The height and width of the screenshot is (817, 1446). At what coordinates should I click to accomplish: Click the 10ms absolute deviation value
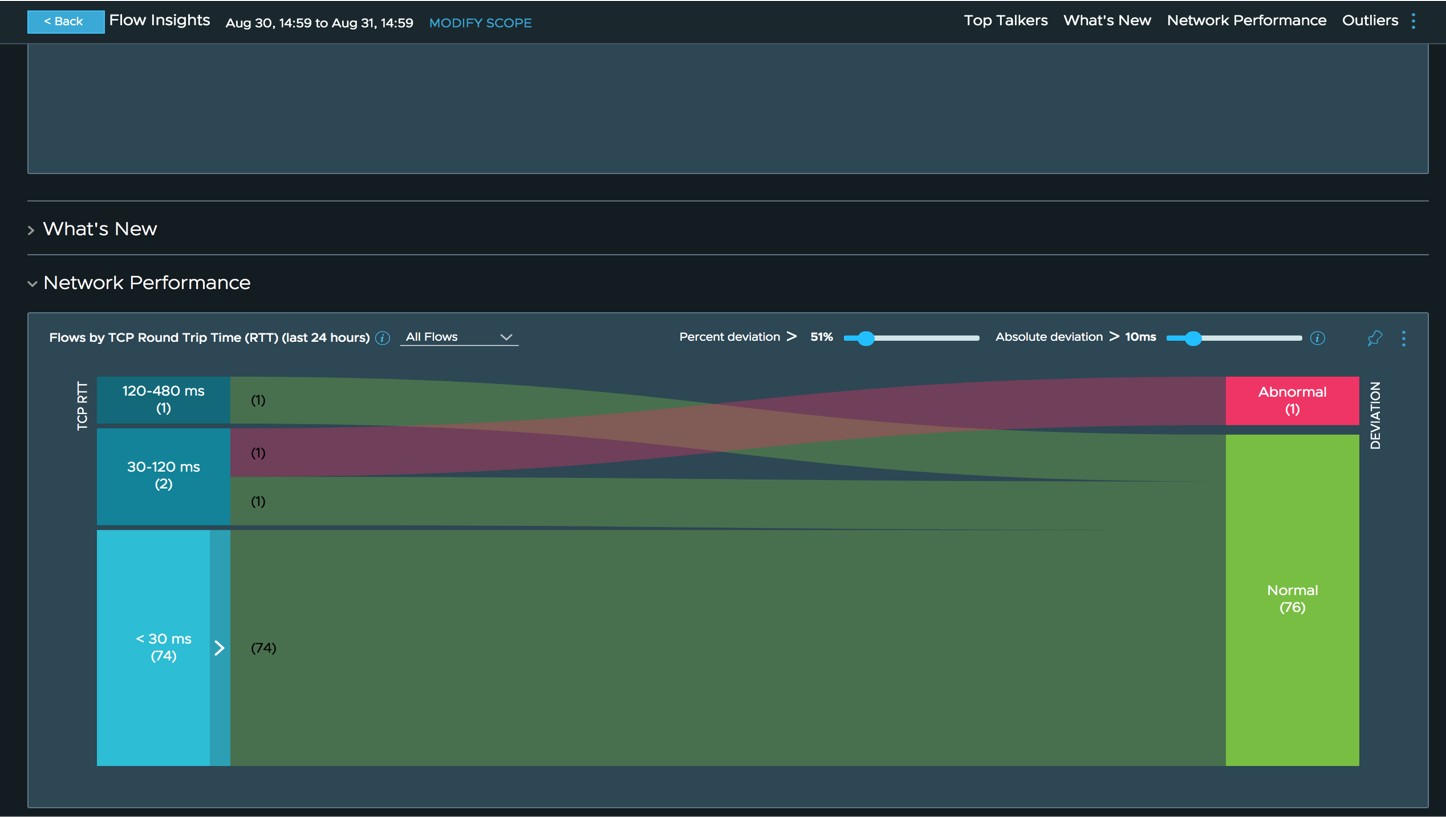pos(1140,337)
